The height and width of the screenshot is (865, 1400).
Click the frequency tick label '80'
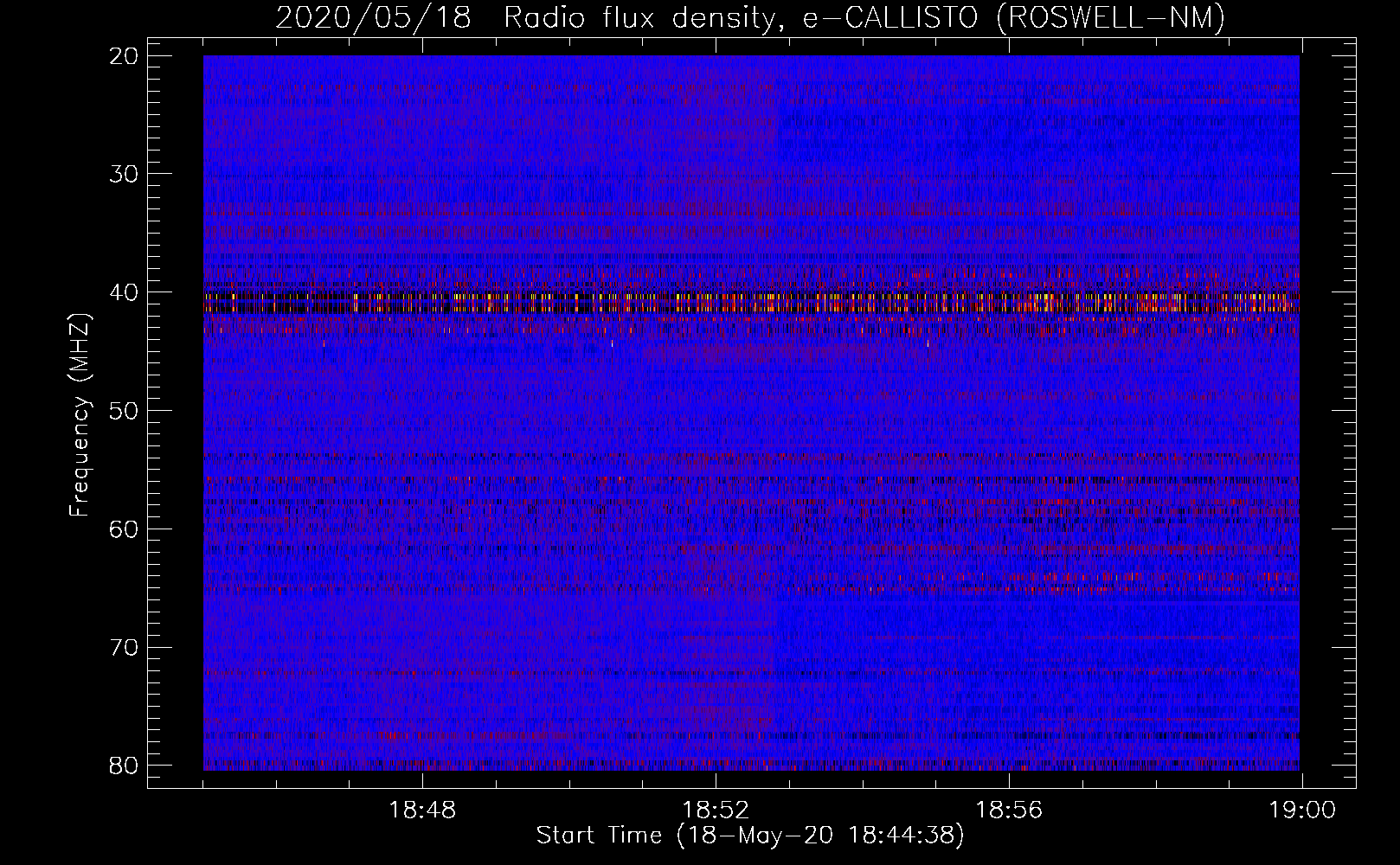pos(125,766)
